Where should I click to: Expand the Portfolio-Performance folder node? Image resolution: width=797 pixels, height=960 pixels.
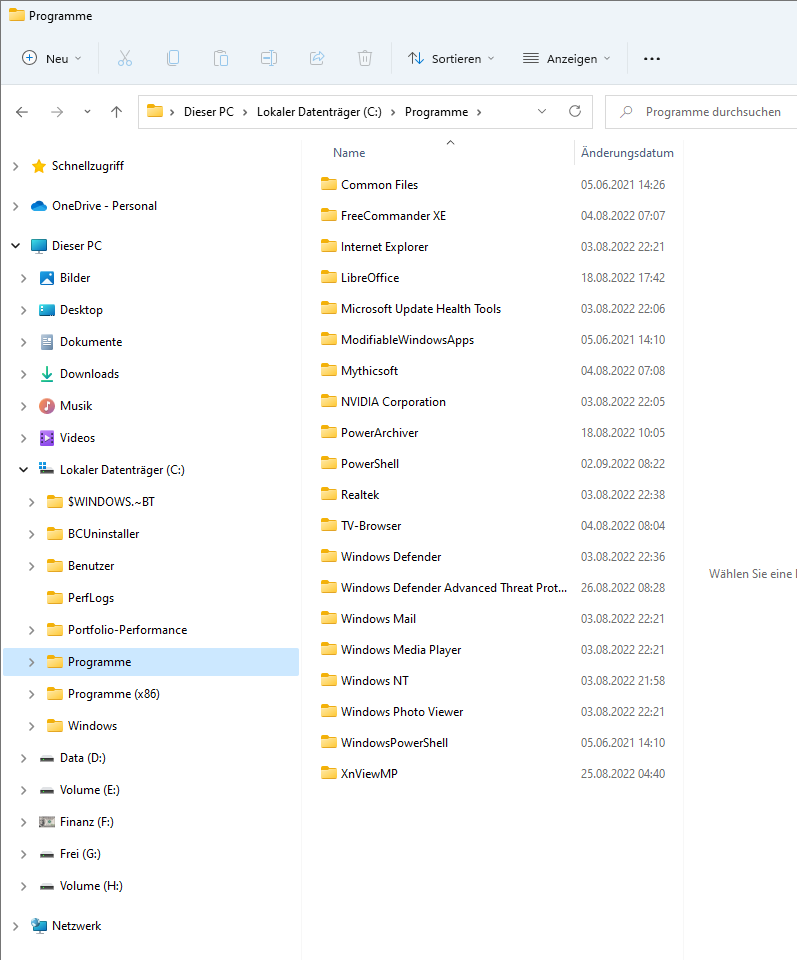pyautogui.click(x=32, y=630)
